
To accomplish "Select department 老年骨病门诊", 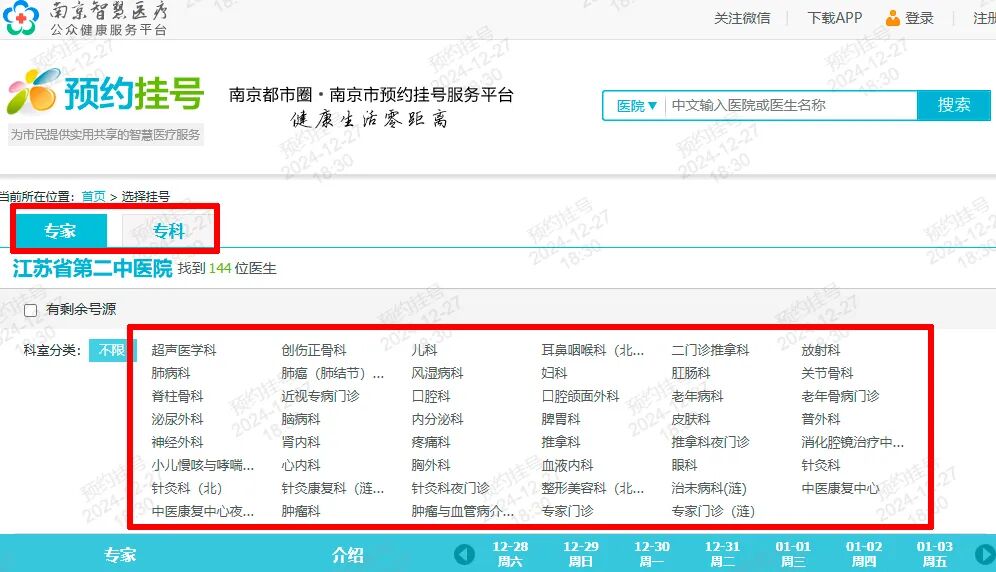I will 840,396.
